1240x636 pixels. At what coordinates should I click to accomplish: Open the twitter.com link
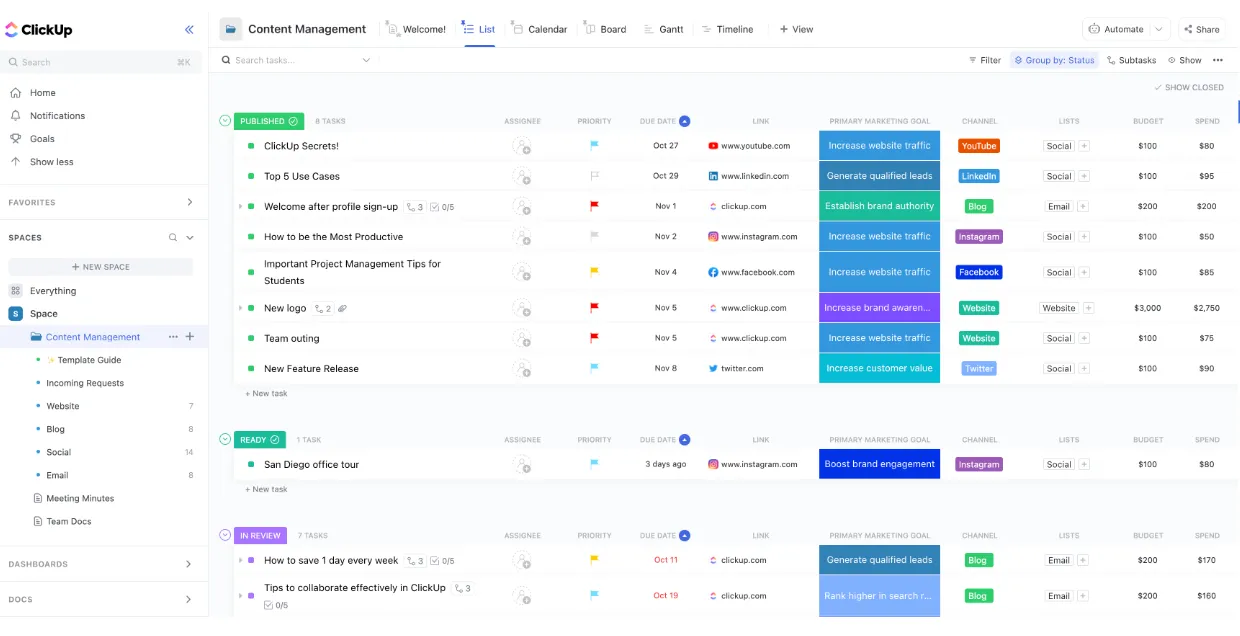736,368
